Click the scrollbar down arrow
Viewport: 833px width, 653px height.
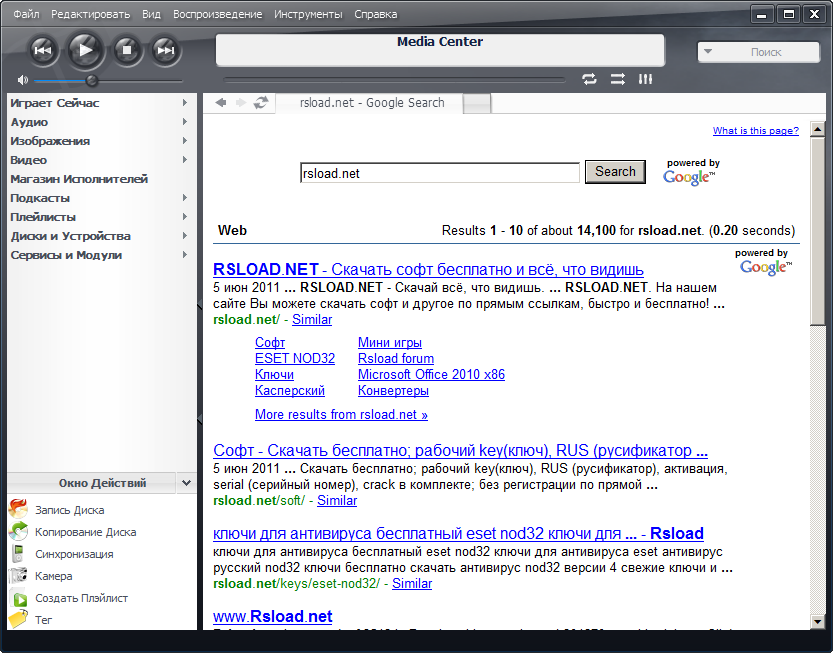[817, 621]
